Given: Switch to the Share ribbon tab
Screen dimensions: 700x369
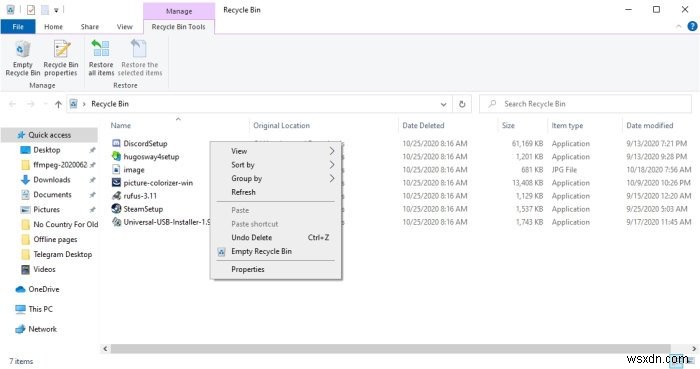Looking at the screenshot, I should pos(90,27).
